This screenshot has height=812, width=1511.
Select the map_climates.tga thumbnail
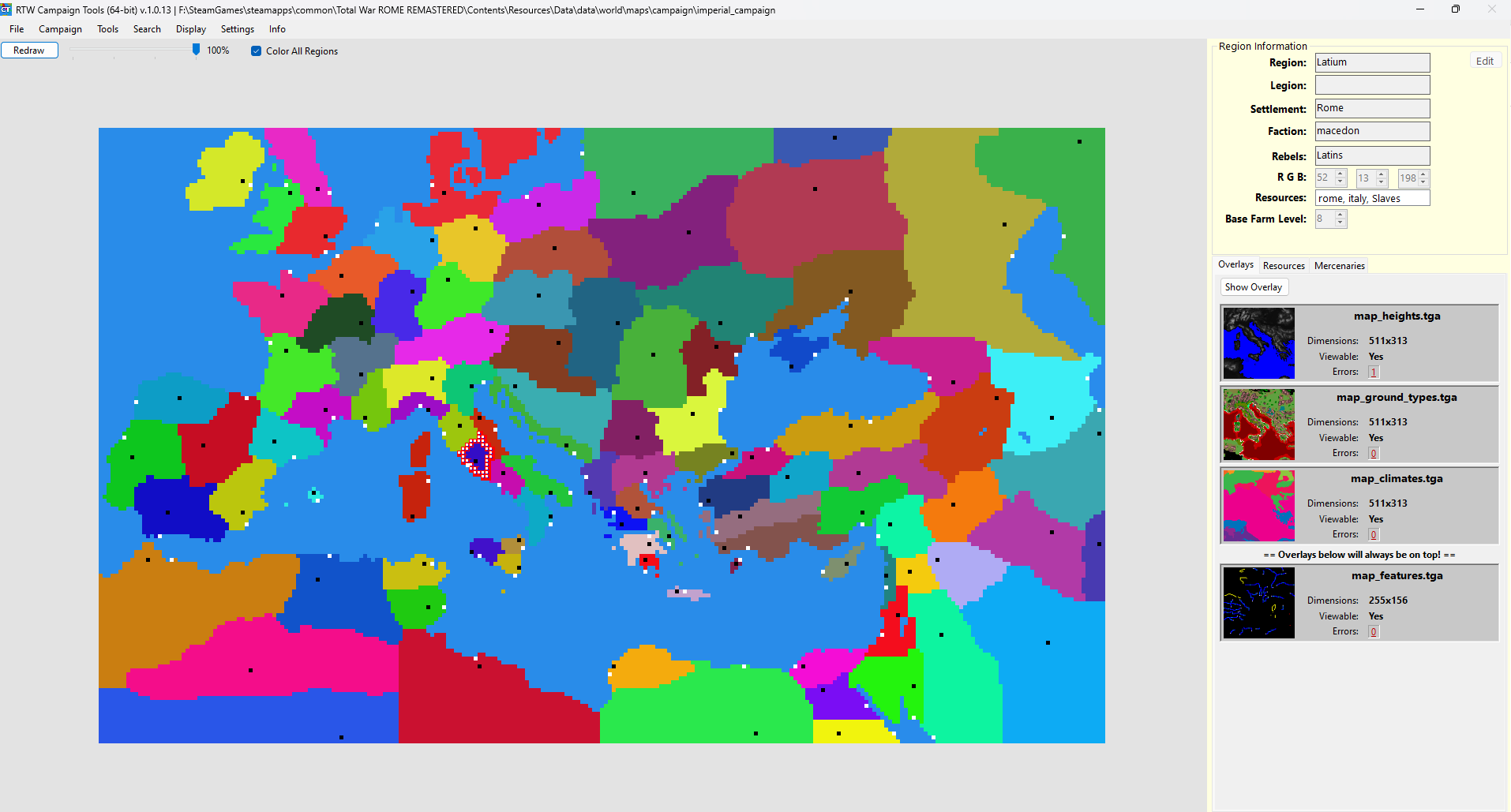[1259, 506]
